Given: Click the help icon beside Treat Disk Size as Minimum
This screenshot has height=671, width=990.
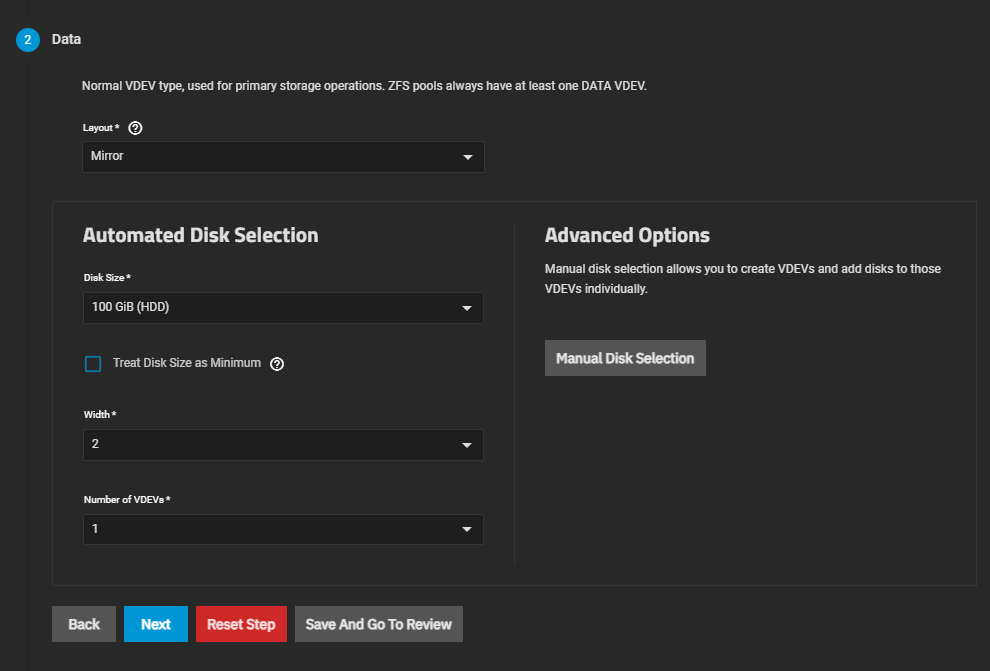Looking at the screenshot, I should [277, 363].
